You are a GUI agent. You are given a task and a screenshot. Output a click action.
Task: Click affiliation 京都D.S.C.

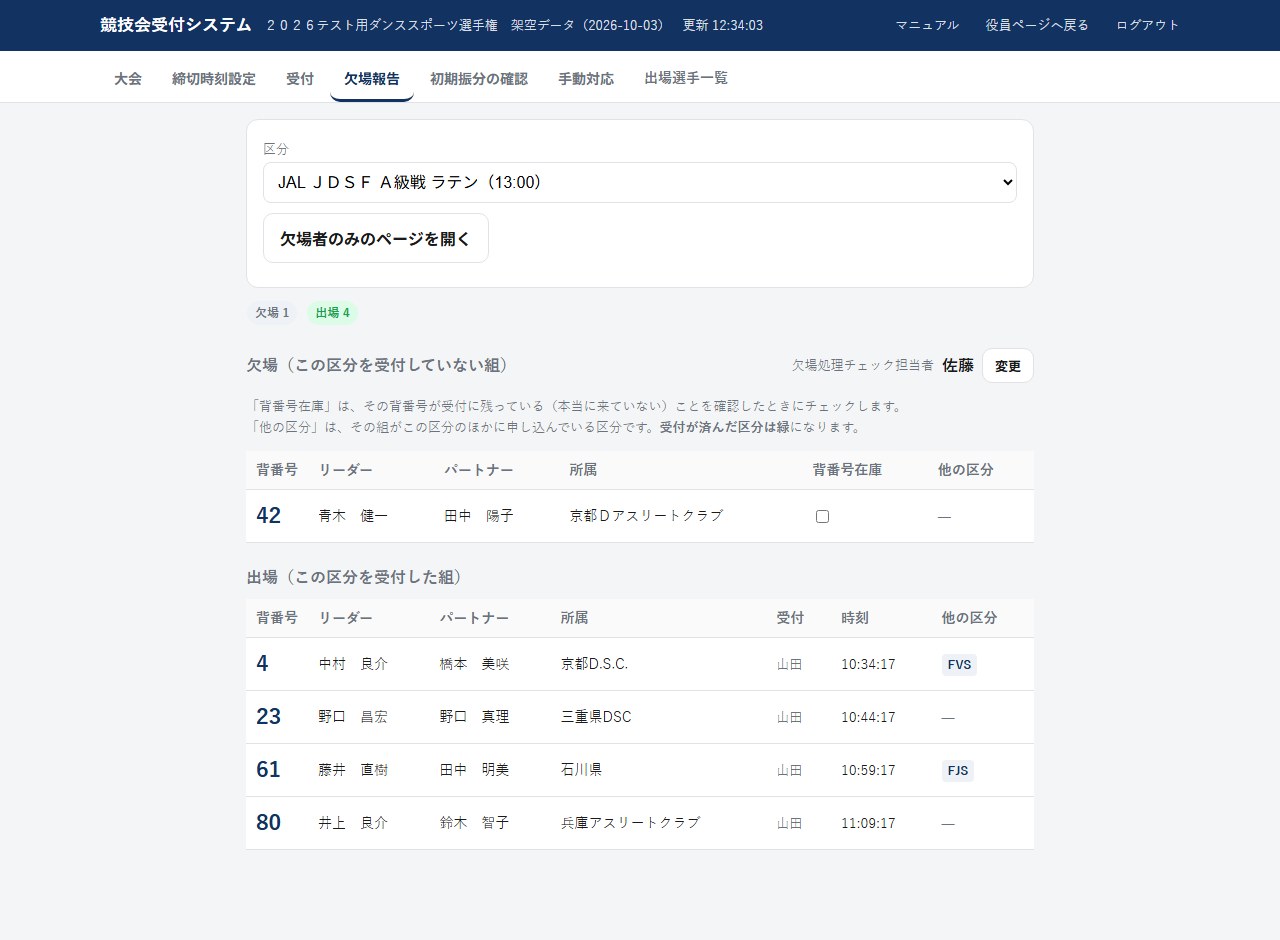(x=595, y=664)
